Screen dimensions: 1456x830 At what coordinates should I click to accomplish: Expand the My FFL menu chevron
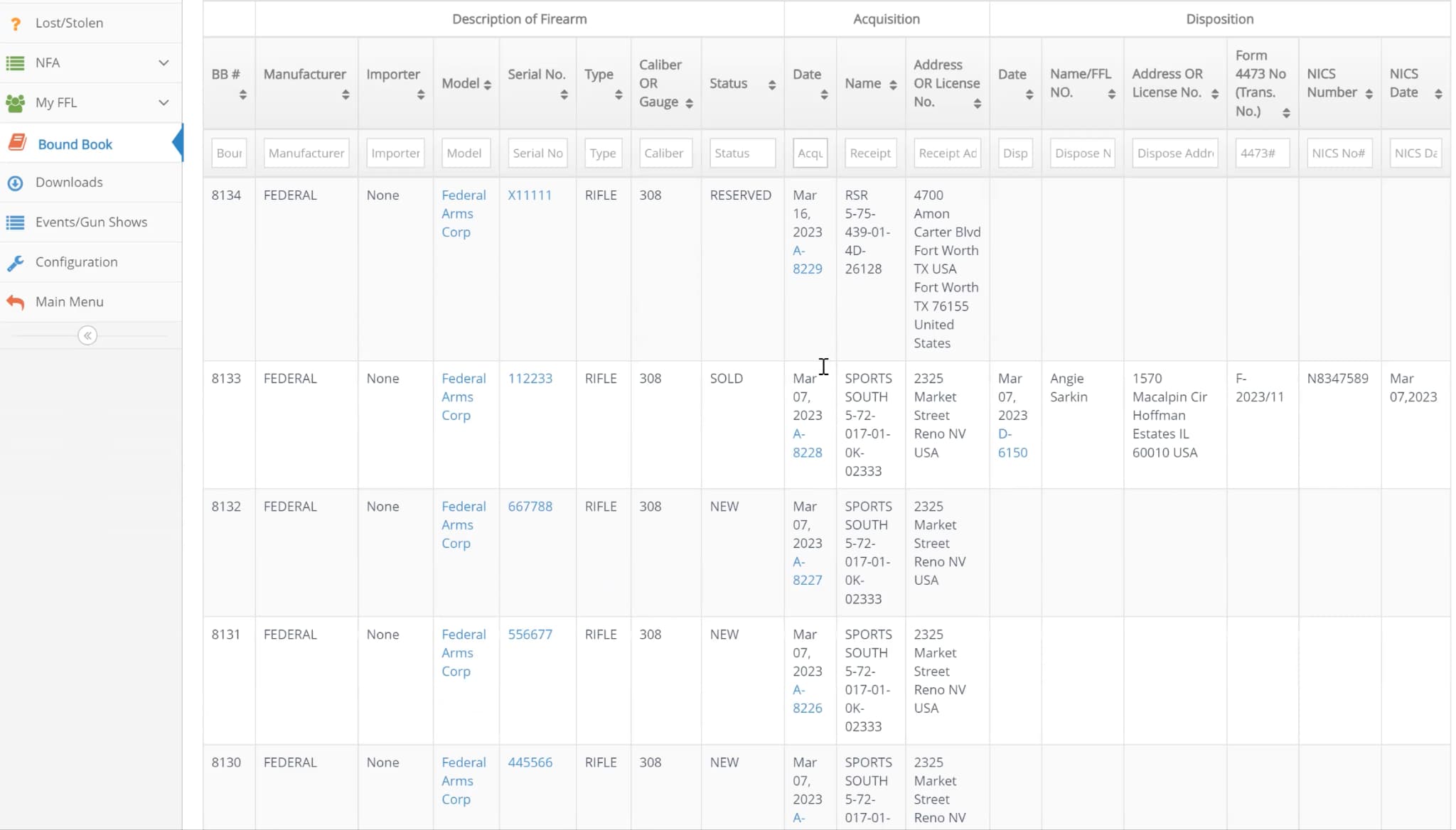click(x=164, y=103)
